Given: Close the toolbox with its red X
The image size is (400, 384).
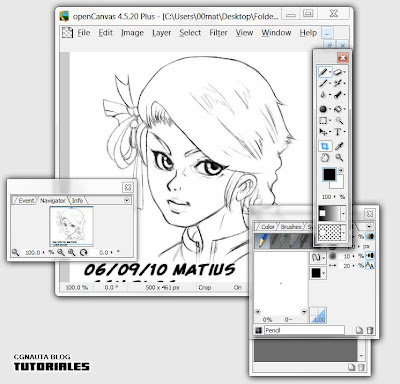Looking at the screenshot, I should tap(343, 58).
